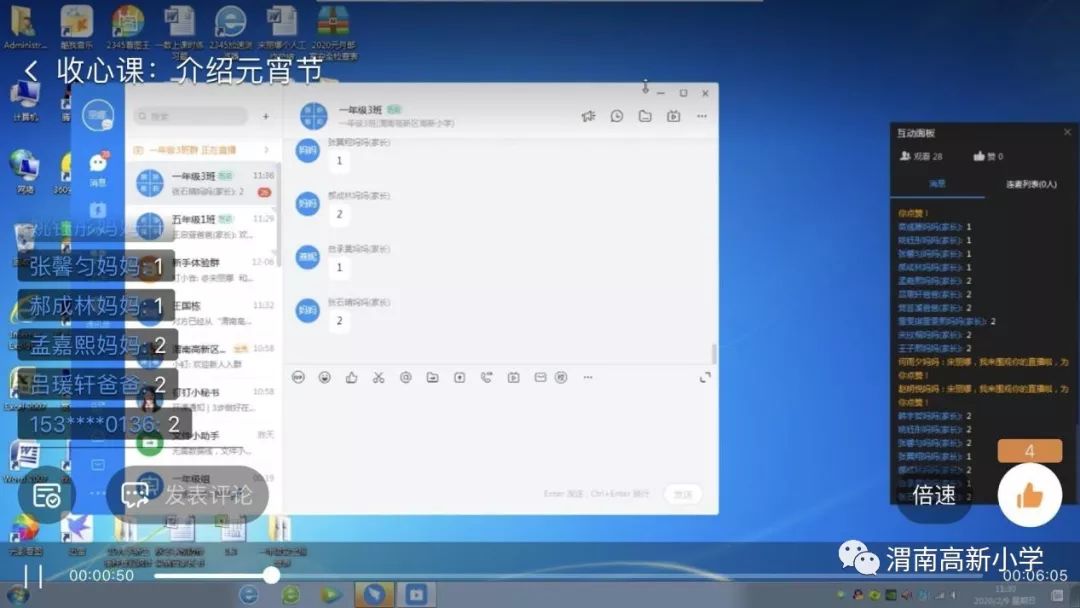Click the GIF icon in chat toolbar
This screenshot has height=608, width=1080.
pyautogui.click(x=298, y=377)
